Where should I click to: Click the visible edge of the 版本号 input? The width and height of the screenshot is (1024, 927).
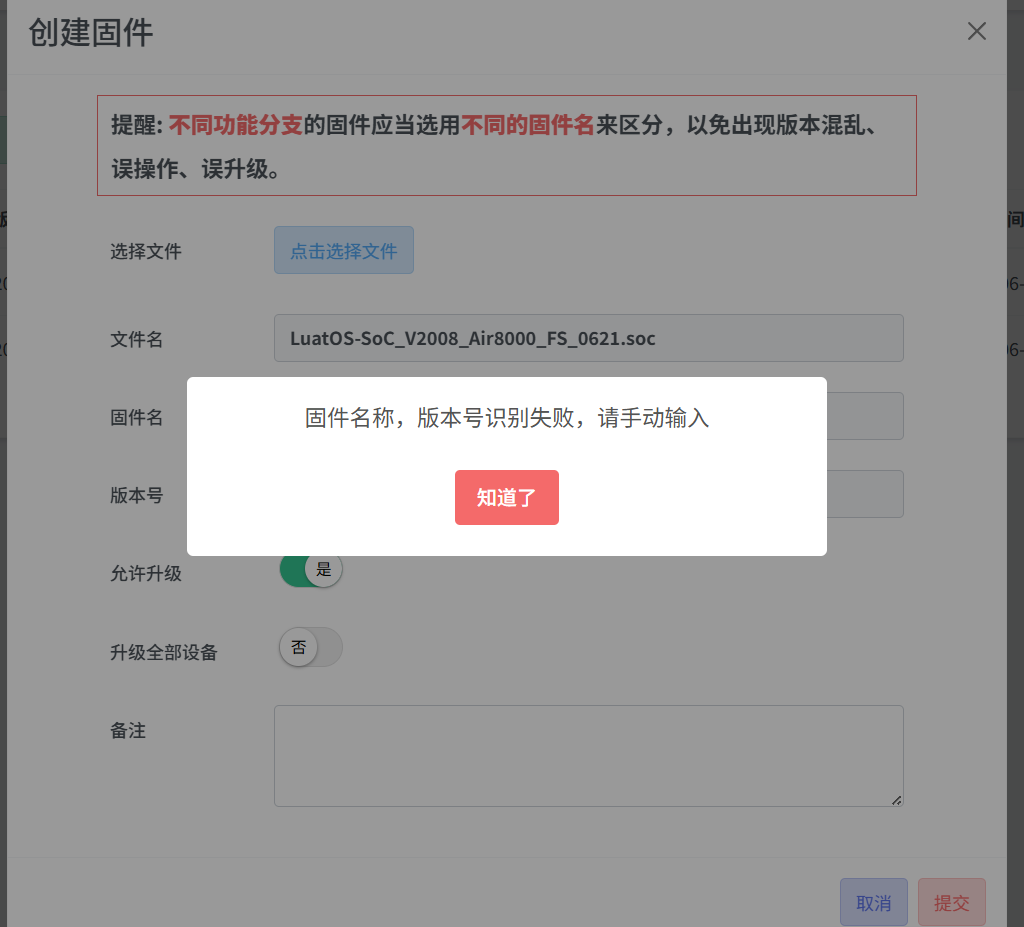pos(865,495)
